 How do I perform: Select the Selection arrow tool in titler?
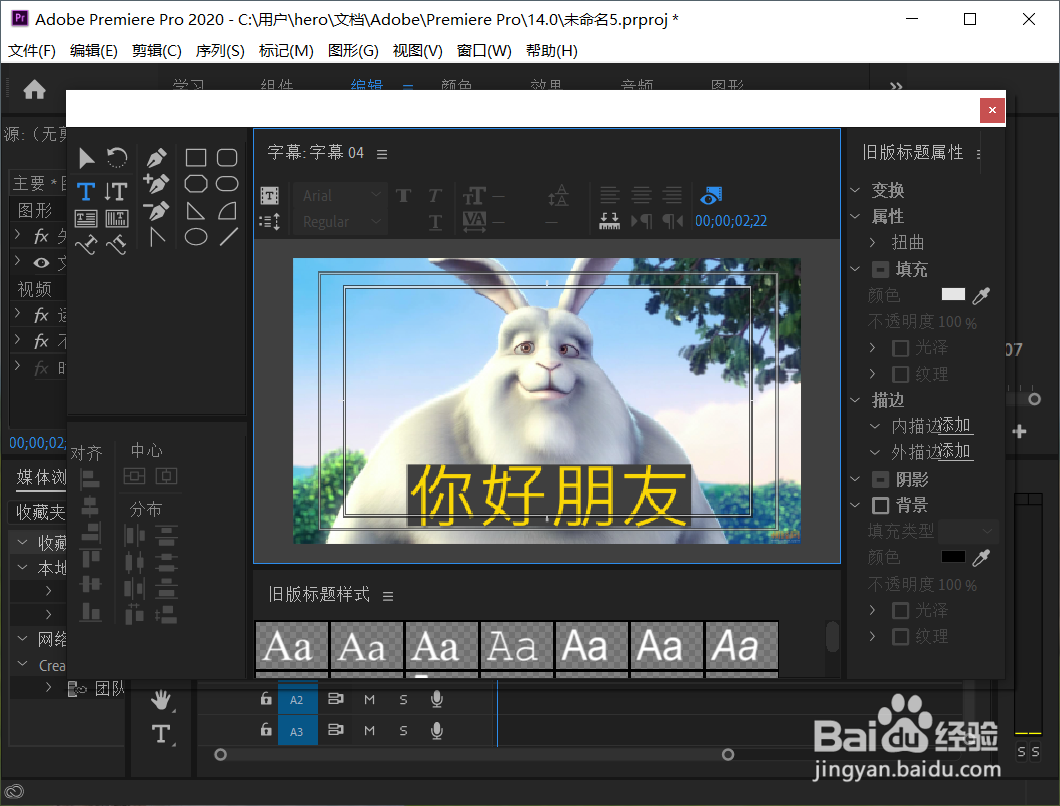click(86, 158)
